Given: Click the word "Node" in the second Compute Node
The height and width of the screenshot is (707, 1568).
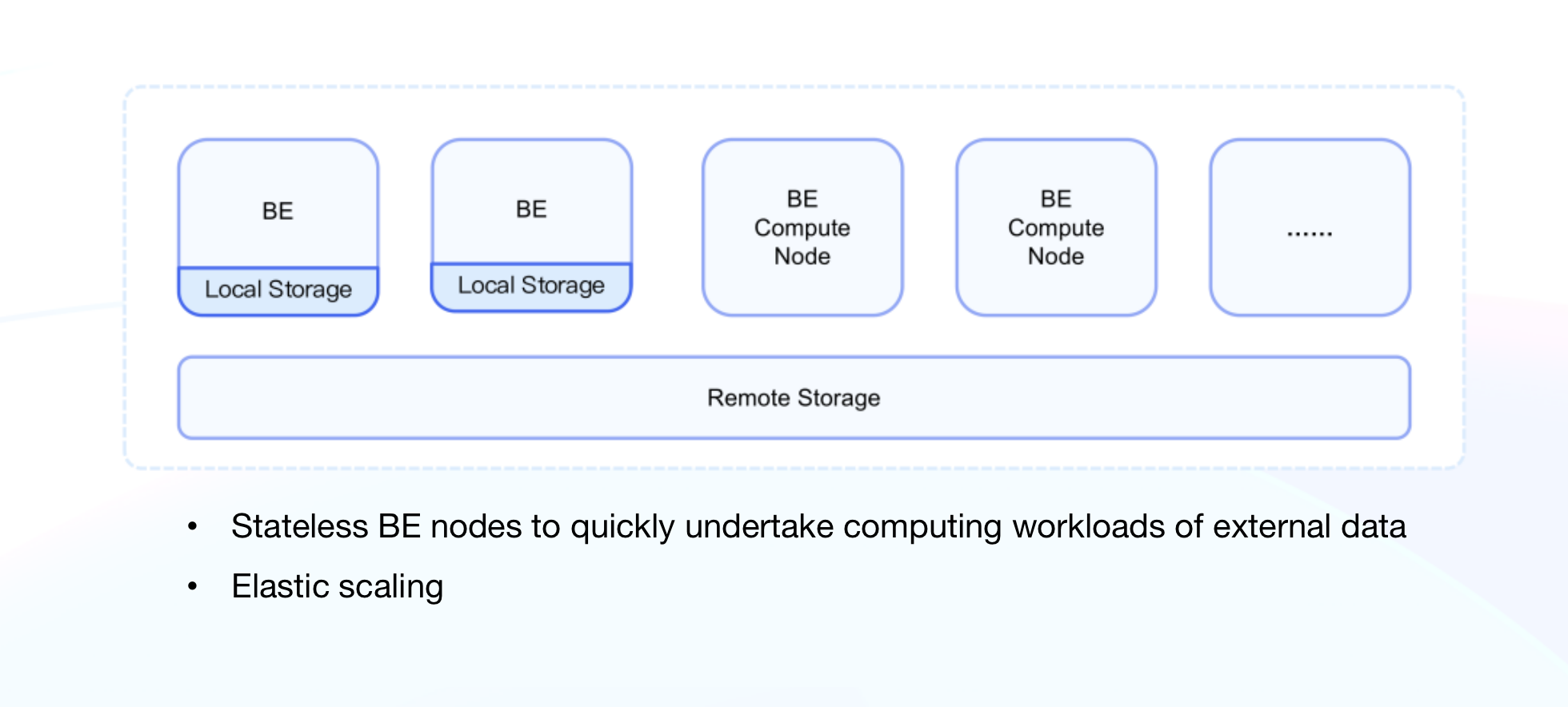Looking at the screenshot, I should point(1056,256).
